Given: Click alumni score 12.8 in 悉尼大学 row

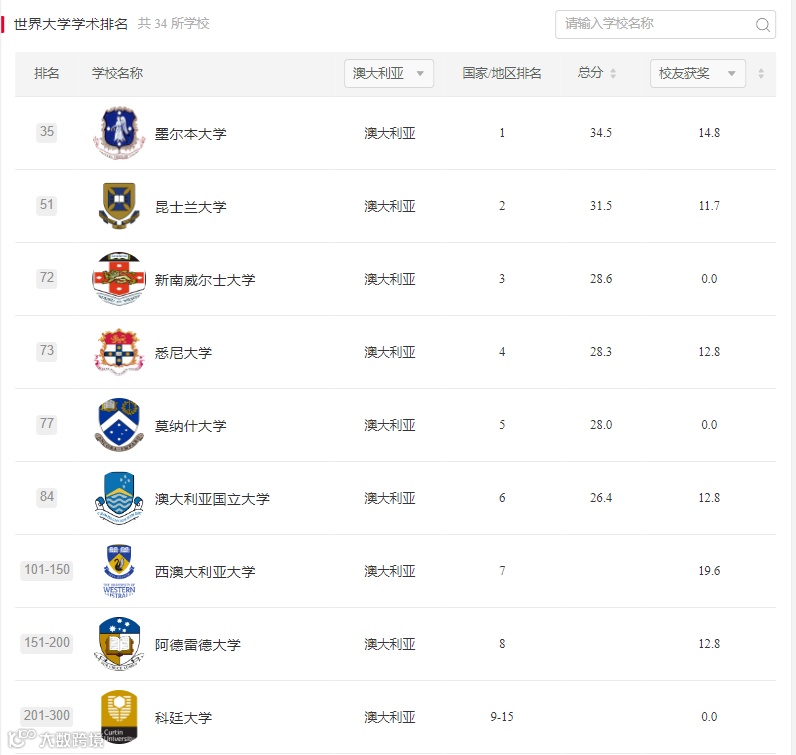Looking at the screenshot, I should [709, 352].
